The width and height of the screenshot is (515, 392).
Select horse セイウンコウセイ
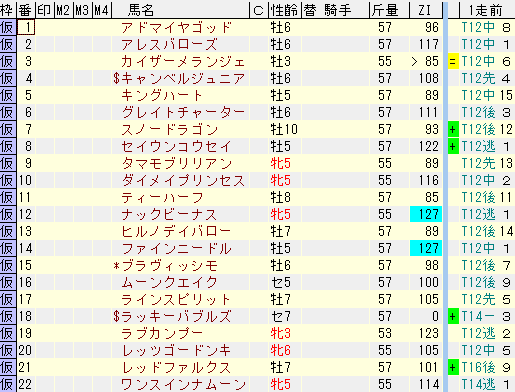pos(176,146)
